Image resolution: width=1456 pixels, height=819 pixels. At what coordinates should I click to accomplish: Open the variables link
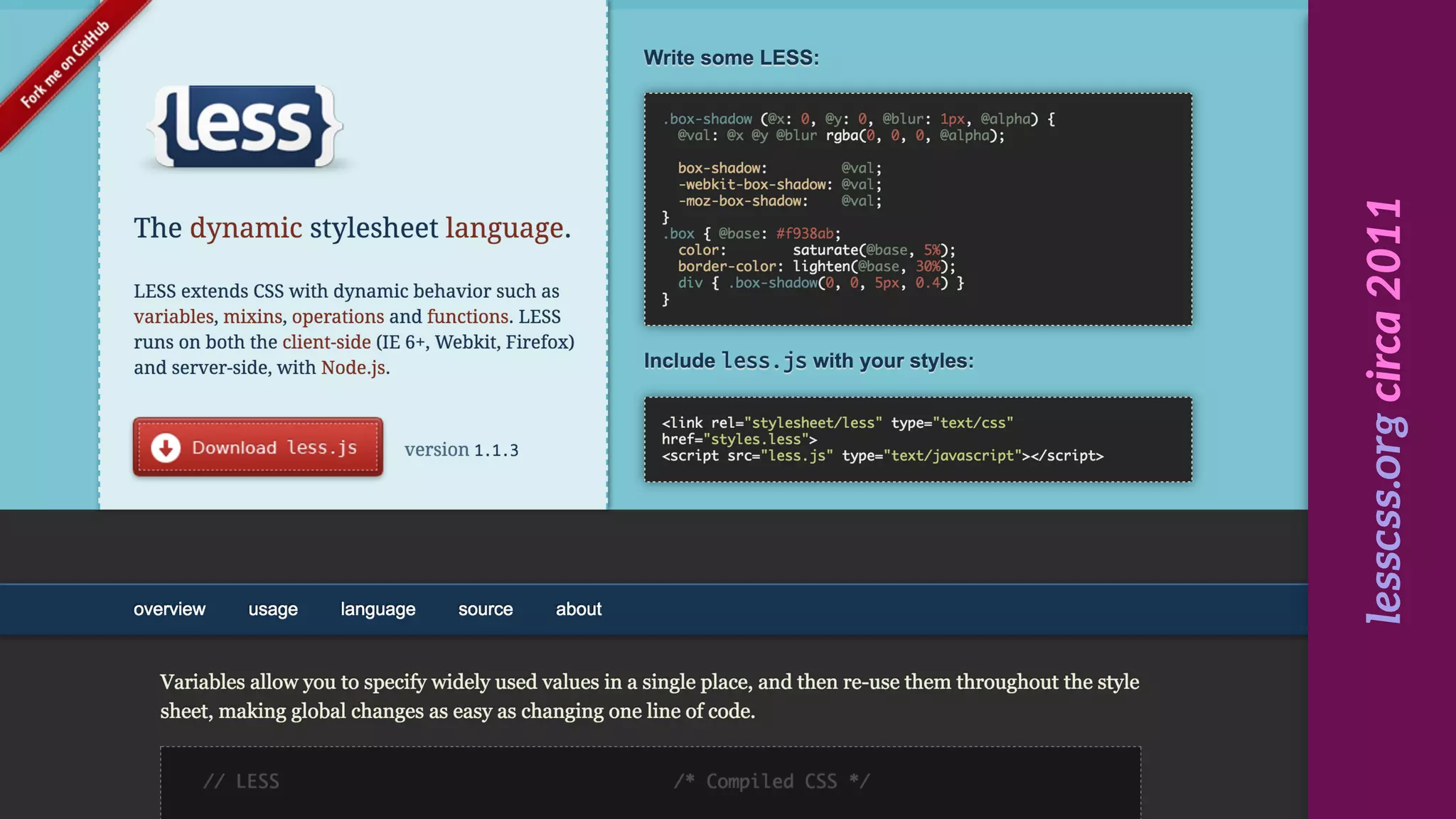tap(173, 316)
